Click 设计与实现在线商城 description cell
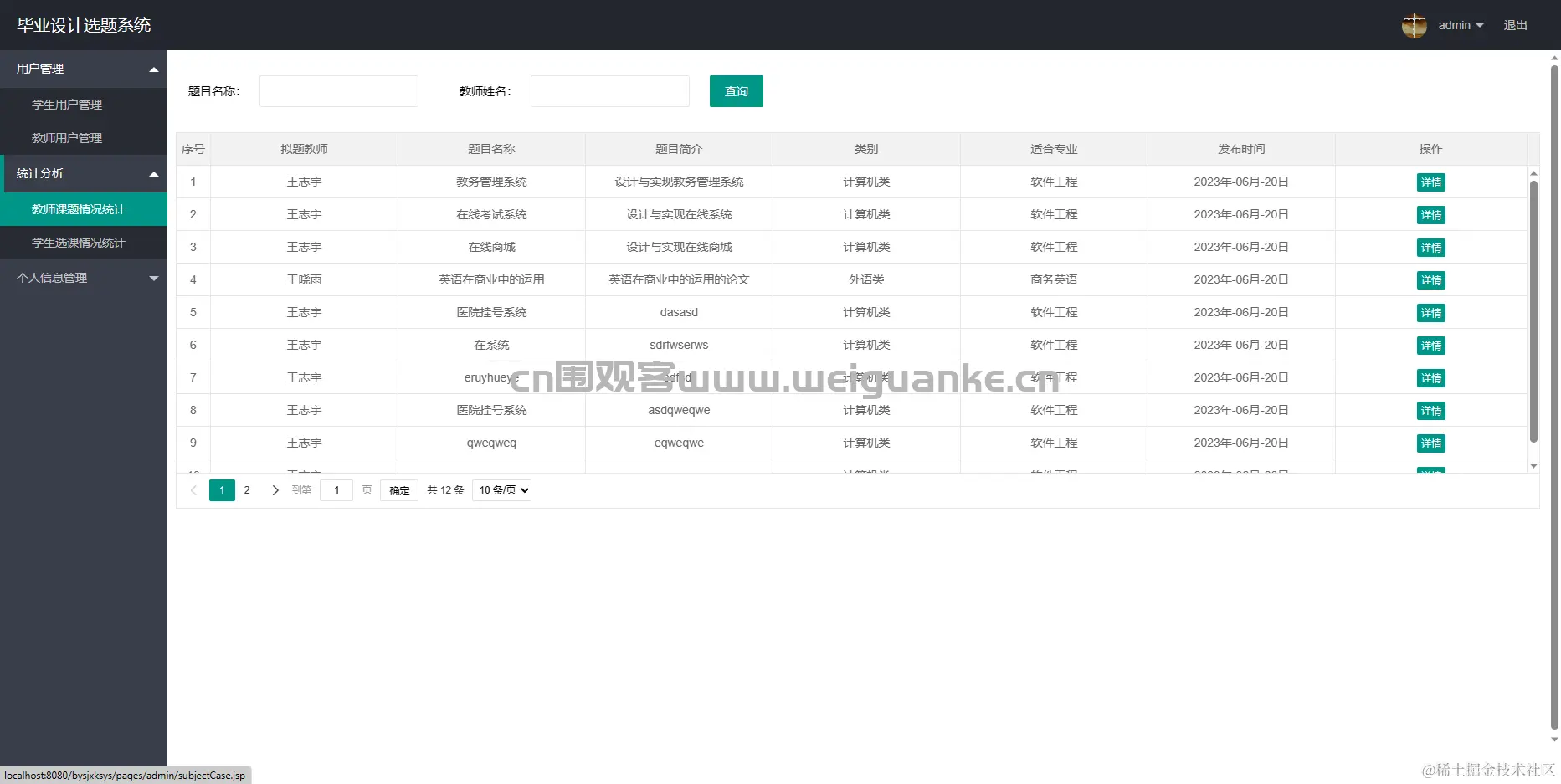The width and height of the screenshot is (1561, 784). [x=679, y=247]
